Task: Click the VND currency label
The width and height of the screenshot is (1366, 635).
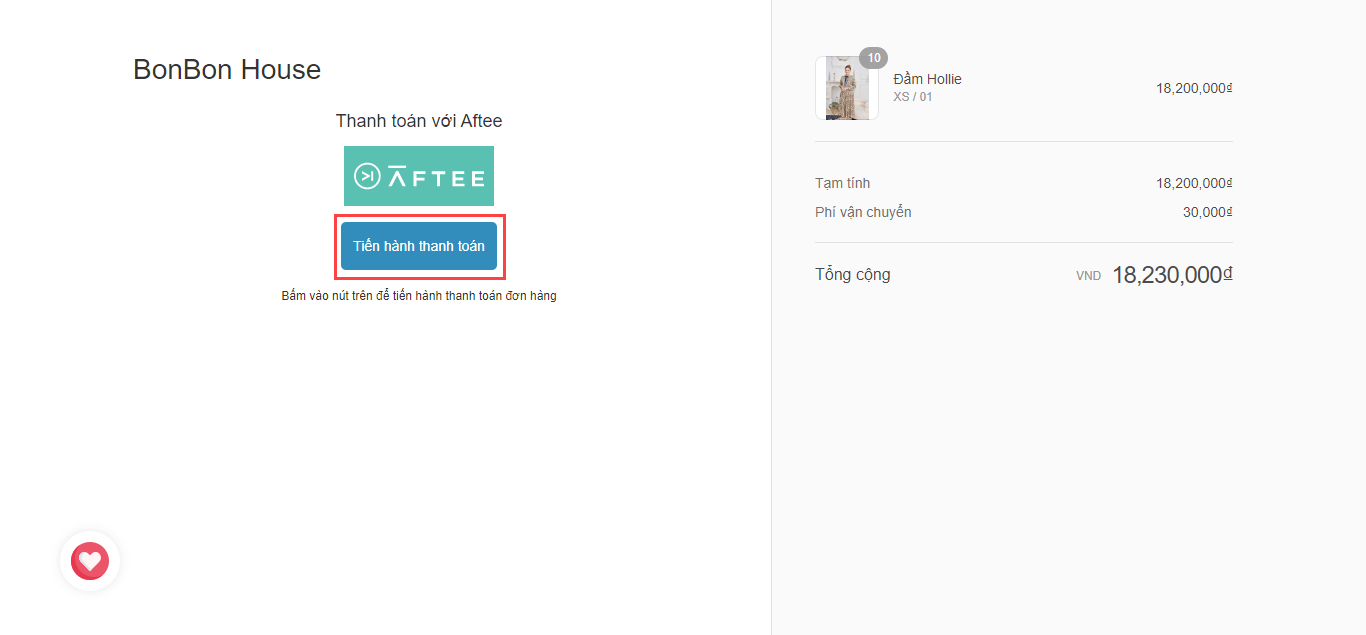Action: [x=1088, y=276]
